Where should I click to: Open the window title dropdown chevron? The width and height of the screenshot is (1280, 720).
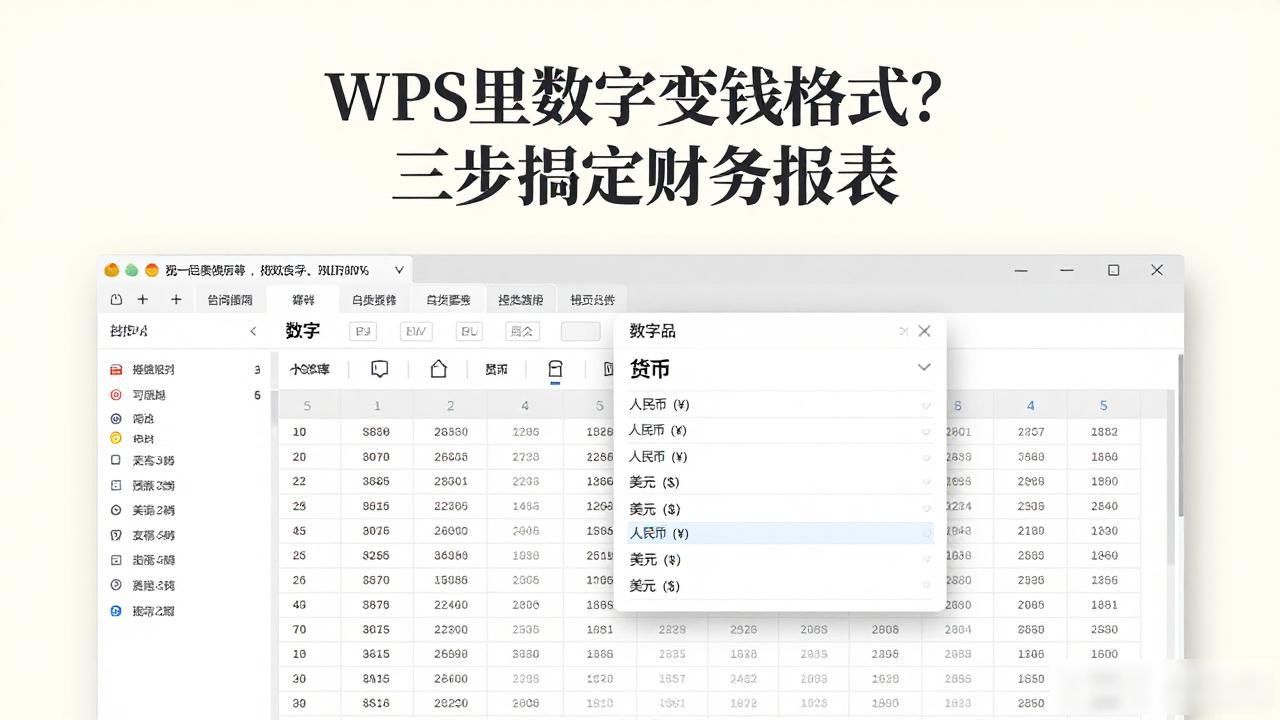399,270
